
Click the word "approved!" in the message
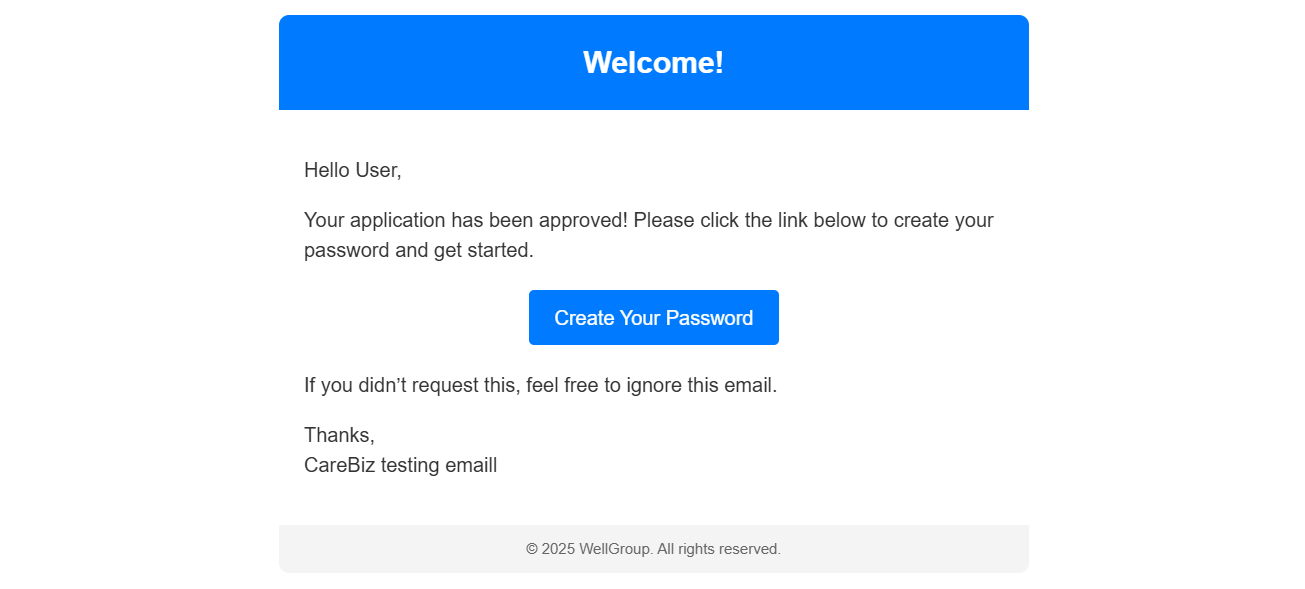click(586, 221)
